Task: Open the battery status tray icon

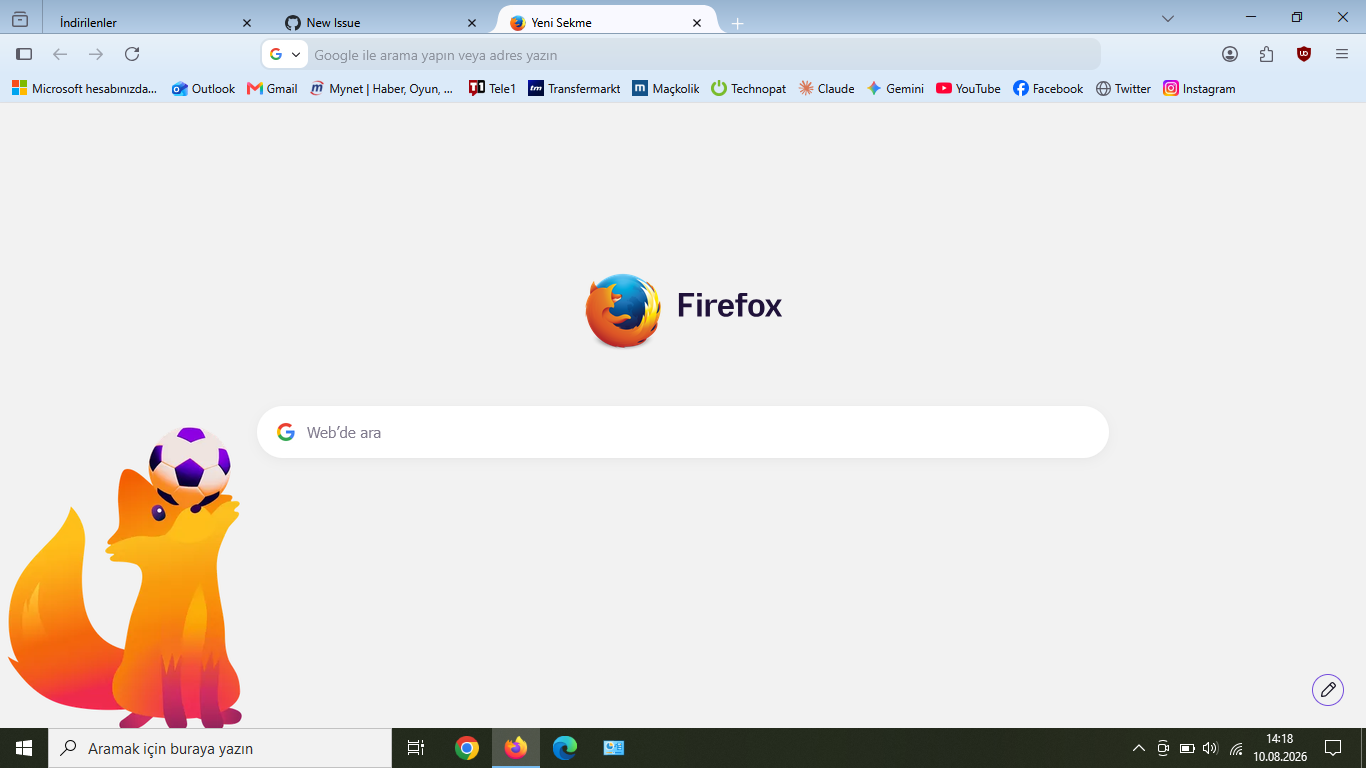Action: click(1187, 748)
